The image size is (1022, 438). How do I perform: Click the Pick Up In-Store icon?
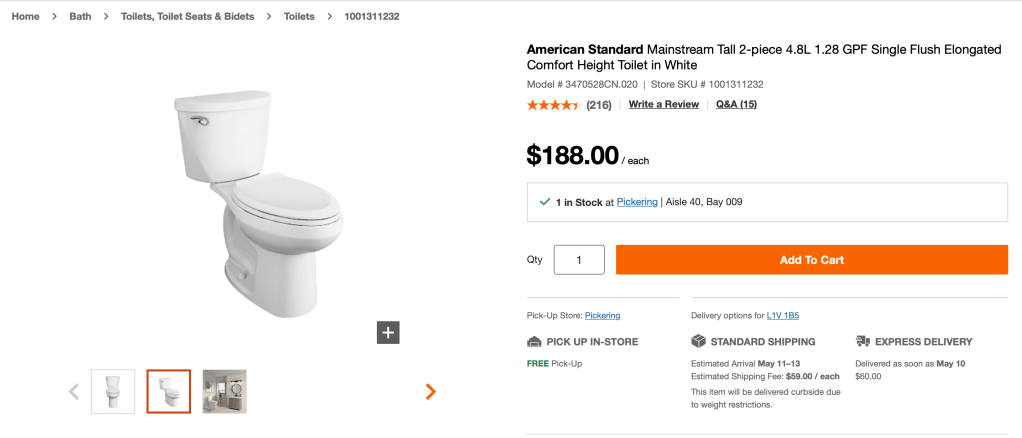click(x=534, y=342)
